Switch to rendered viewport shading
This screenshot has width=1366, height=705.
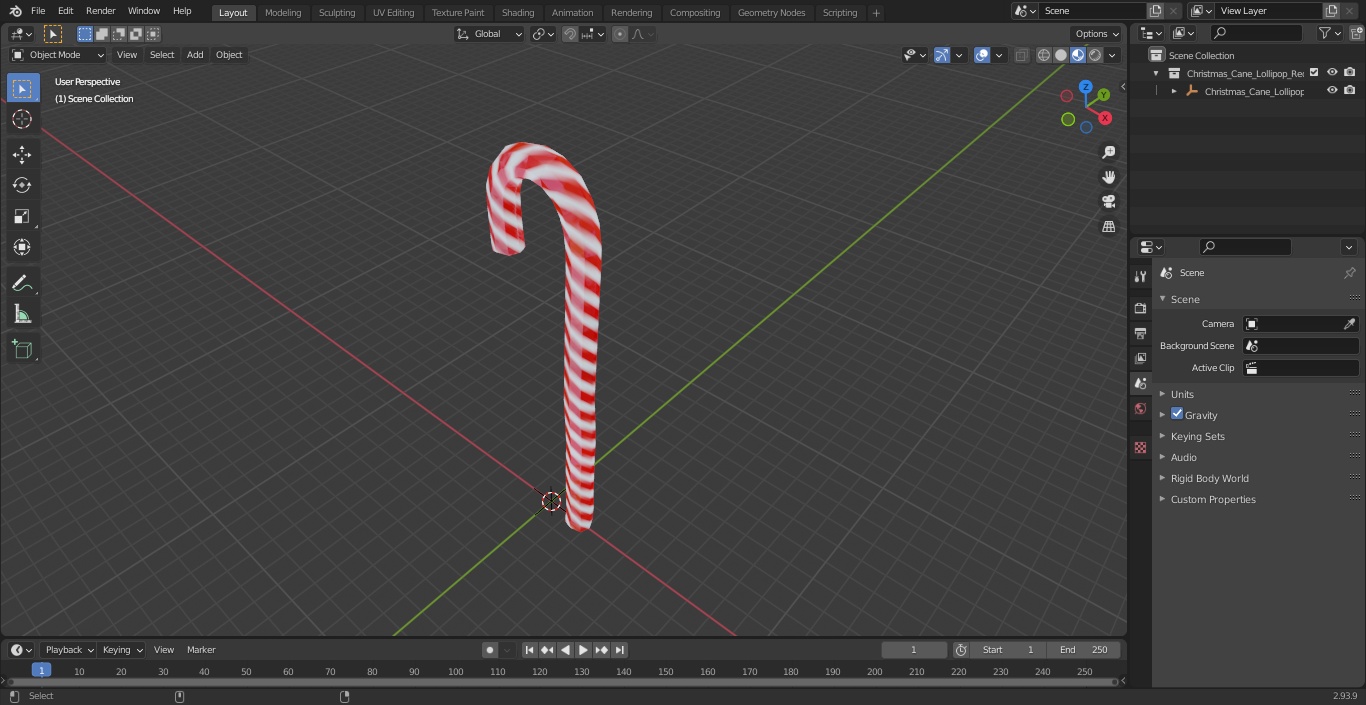tap(1095, 55)
